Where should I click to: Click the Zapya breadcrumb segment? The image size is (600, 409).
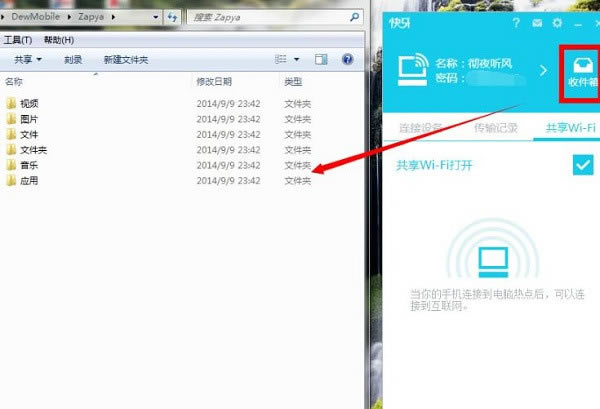point(91,17)
